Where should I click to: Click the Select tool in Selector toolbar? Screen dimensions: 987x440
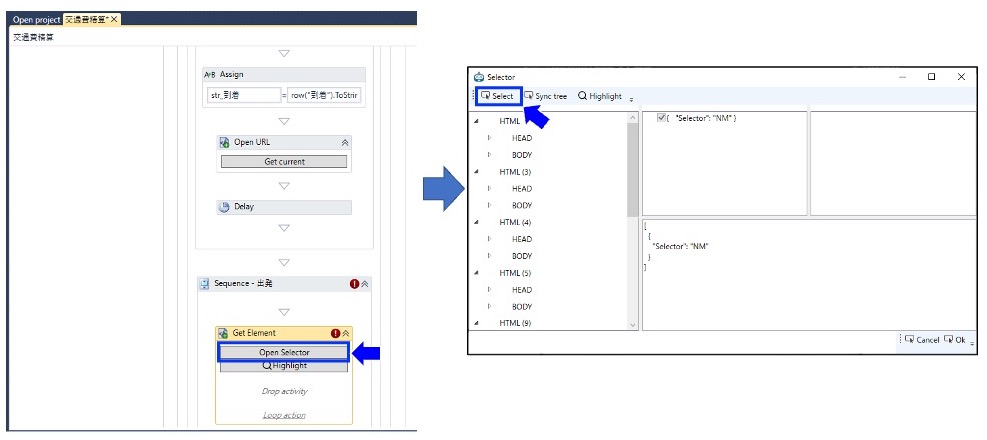(498, 96)
